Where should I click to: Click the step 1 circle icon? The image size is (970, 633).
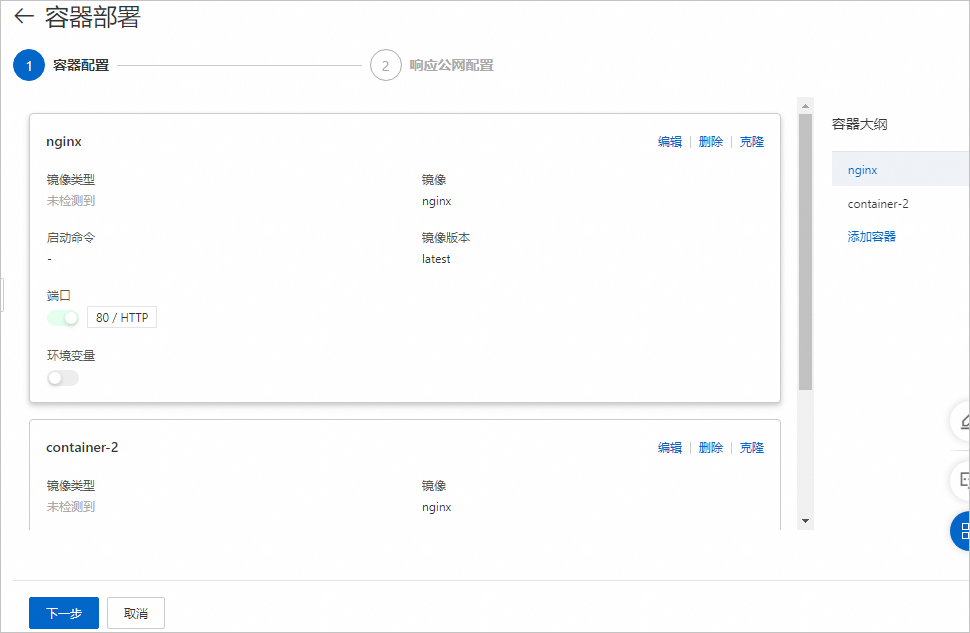click(x=29, y=66)
